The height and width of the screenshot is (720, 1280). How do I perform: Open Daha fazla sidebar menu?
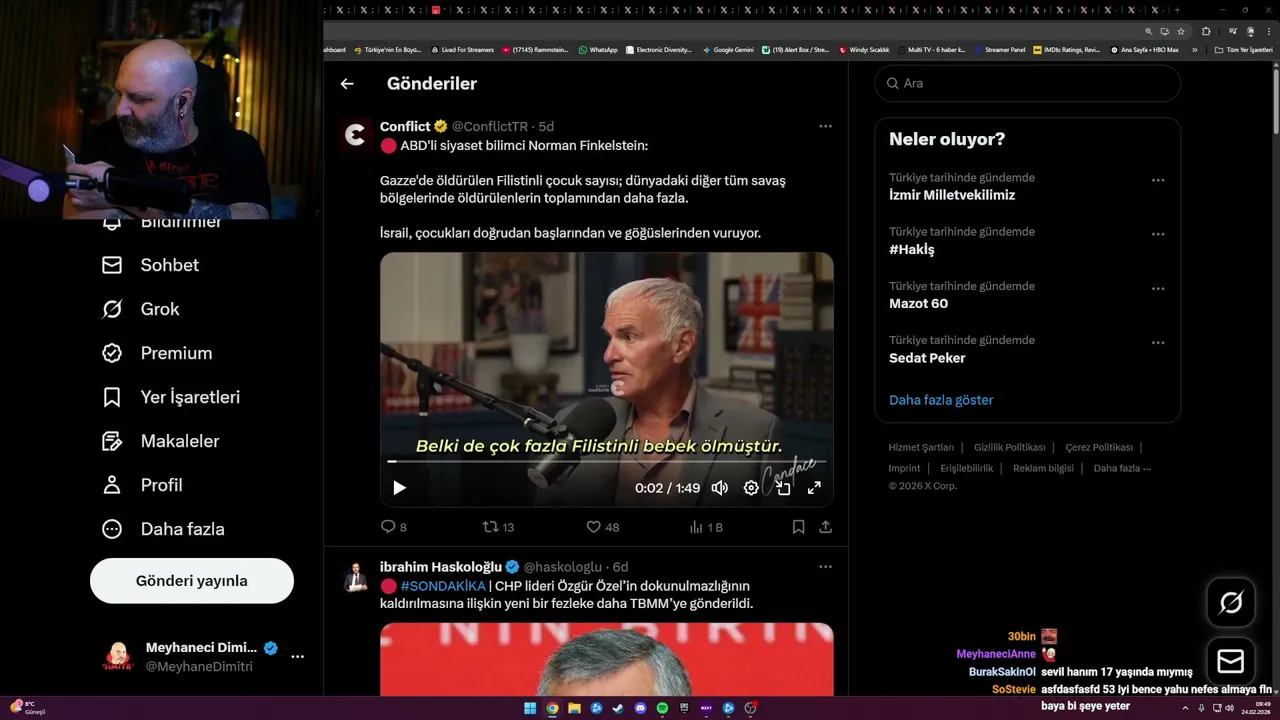pos(163,529)
